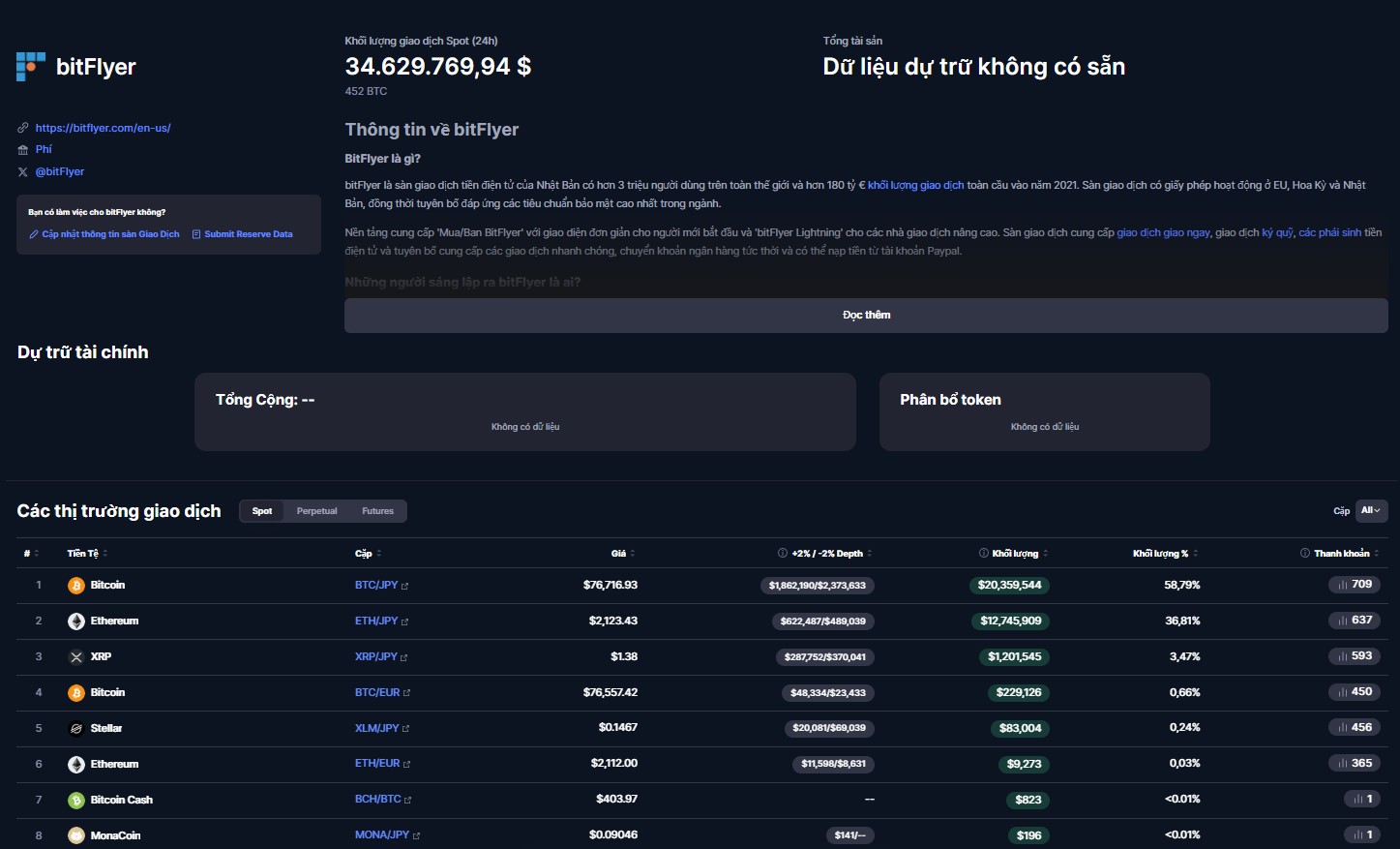1400x849 pixels.
Task: Click the bitFlyer logo icon
Action: coord(31,67)
